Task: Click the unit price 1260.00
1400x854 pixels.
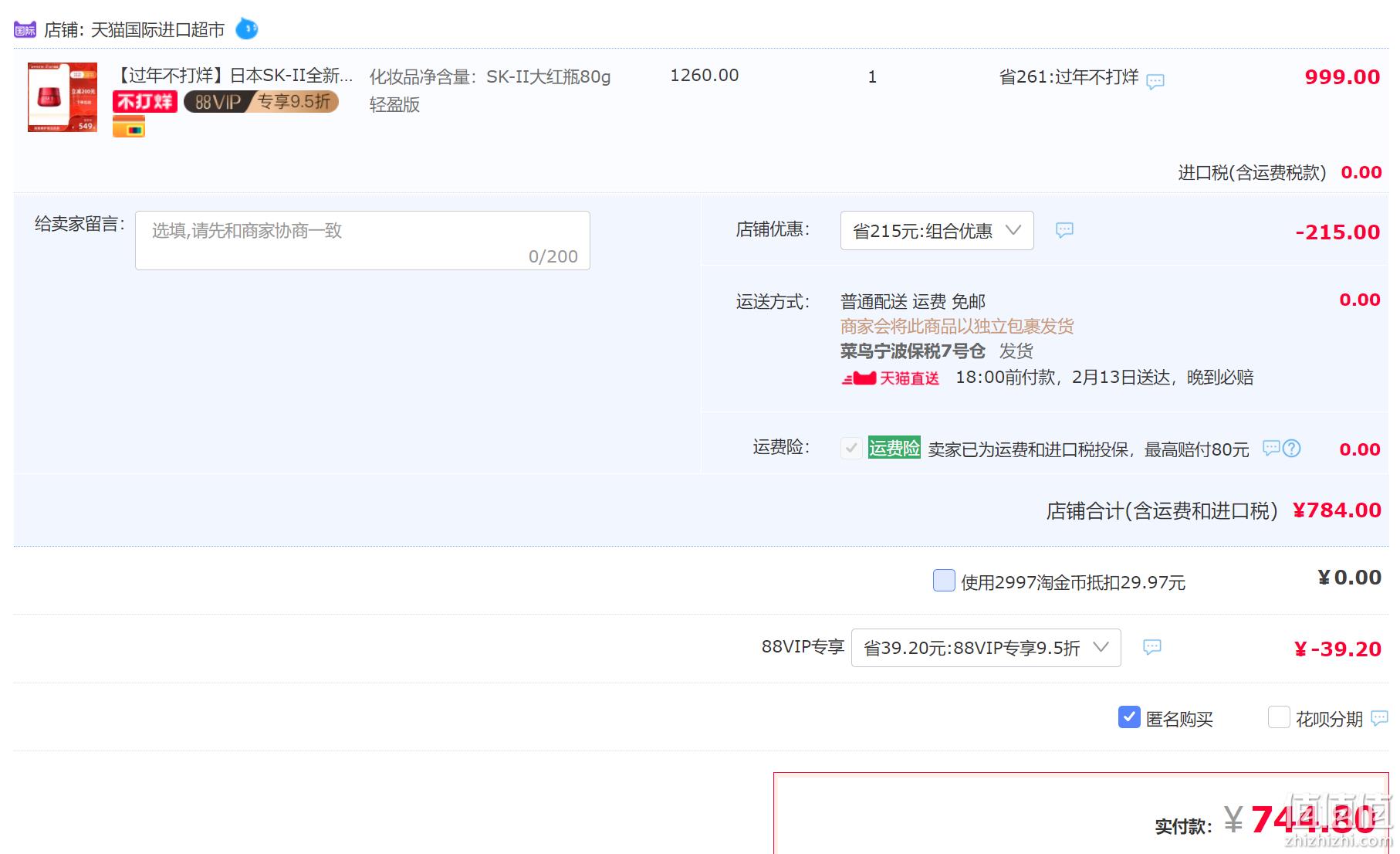Action: [x=704, y=76]
